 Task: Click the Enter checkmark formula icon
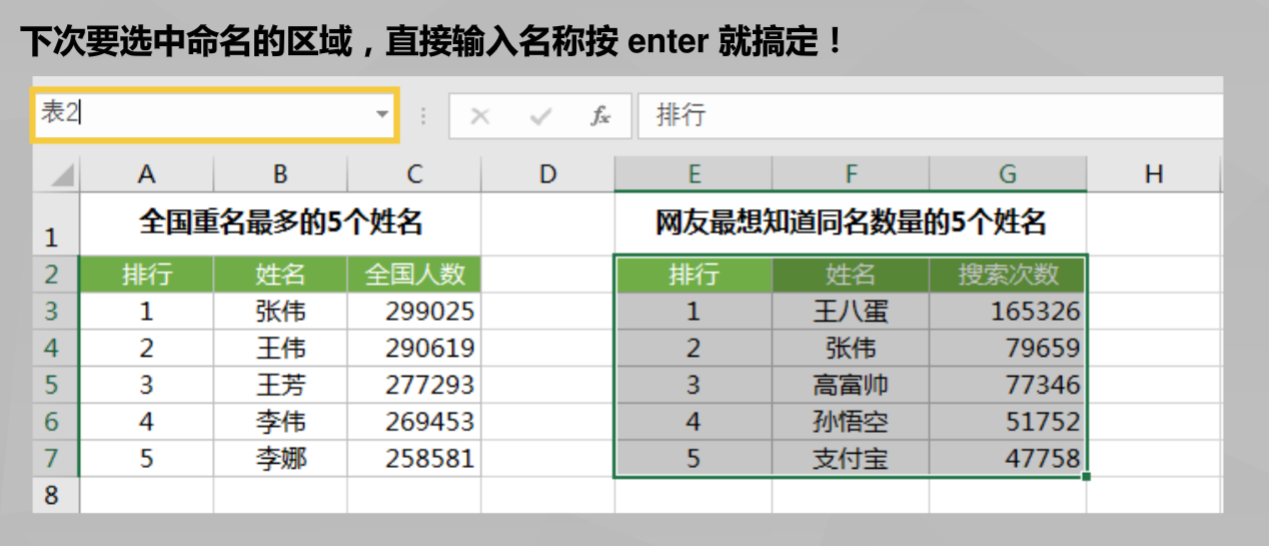(541, 116)
